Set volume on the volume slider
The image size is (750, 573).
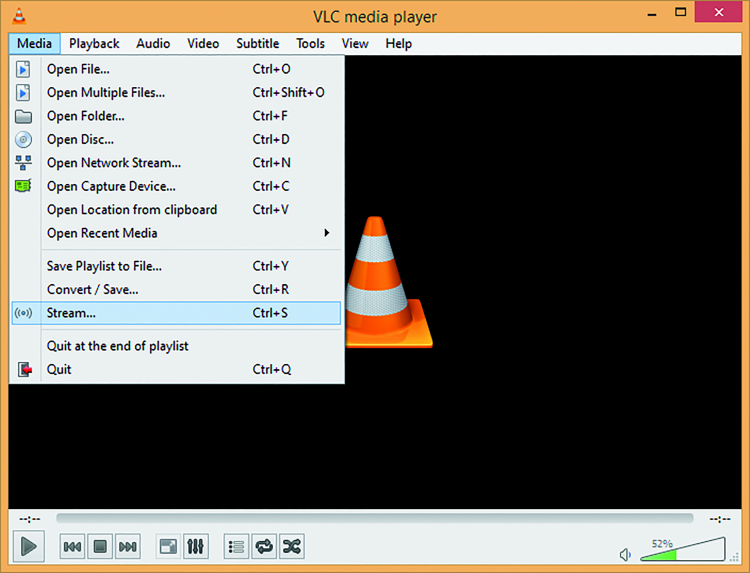pyautogui.click(x=683, y=549)
